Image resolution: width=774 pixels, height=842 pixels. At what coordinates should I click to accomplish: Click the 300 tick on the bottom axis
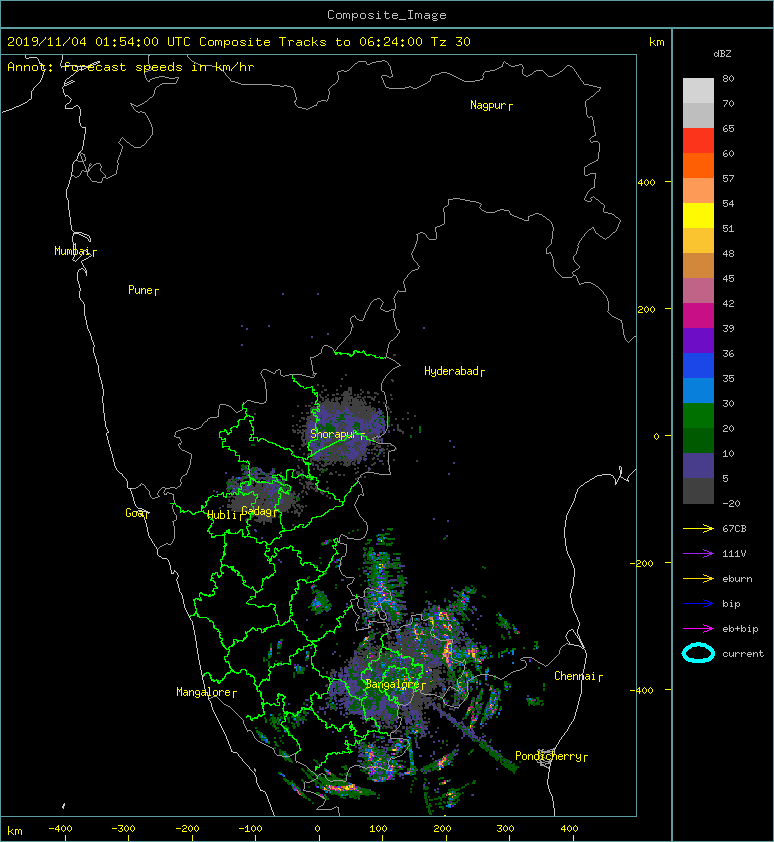(505, 829)
